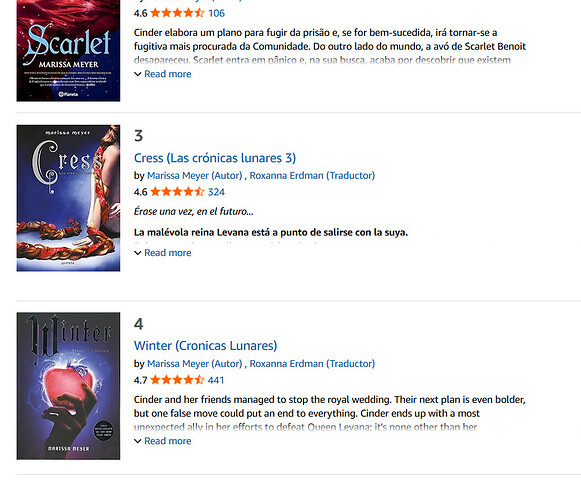
Task: Open the Cress book cover image
Action: [68, 198]
